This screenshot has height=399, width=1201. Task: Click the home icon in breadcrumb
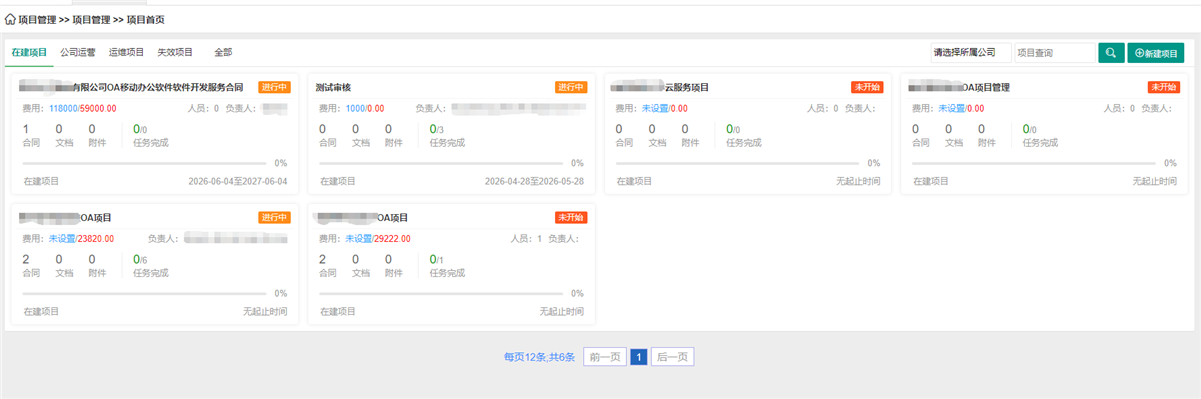click(10, 19)
